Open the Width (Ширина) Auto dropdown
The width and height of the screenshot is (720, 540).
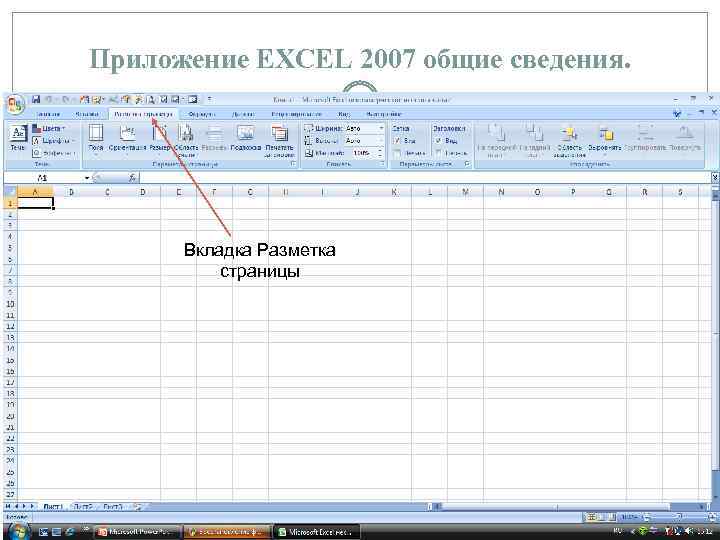tap(381, 129)
